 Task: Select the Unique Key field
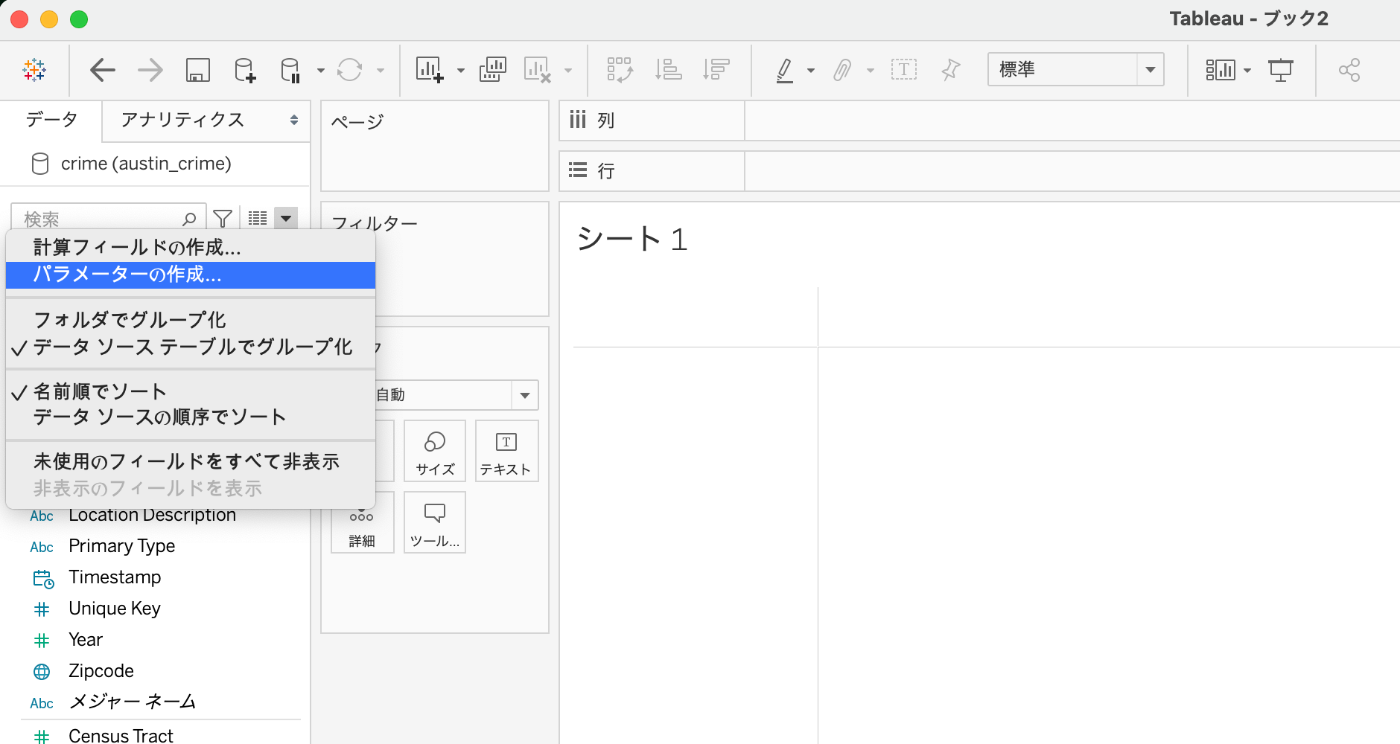pyautogui.click(x=115, y=608)
